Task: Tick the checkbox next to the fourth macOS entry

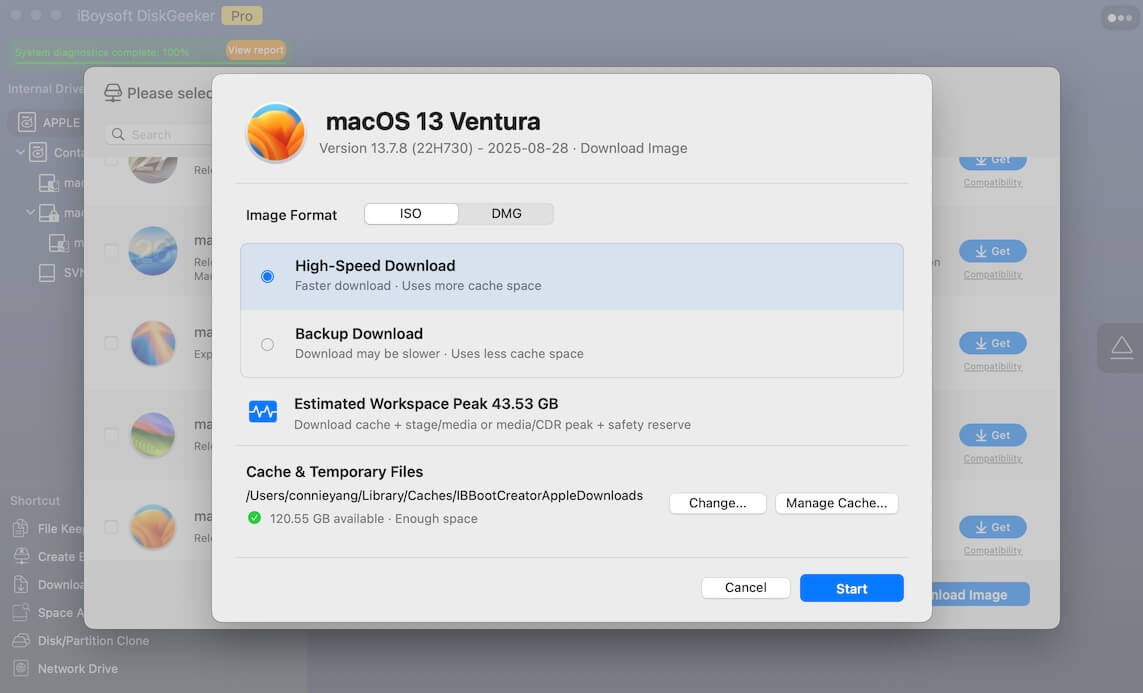Action: point(111,435)
